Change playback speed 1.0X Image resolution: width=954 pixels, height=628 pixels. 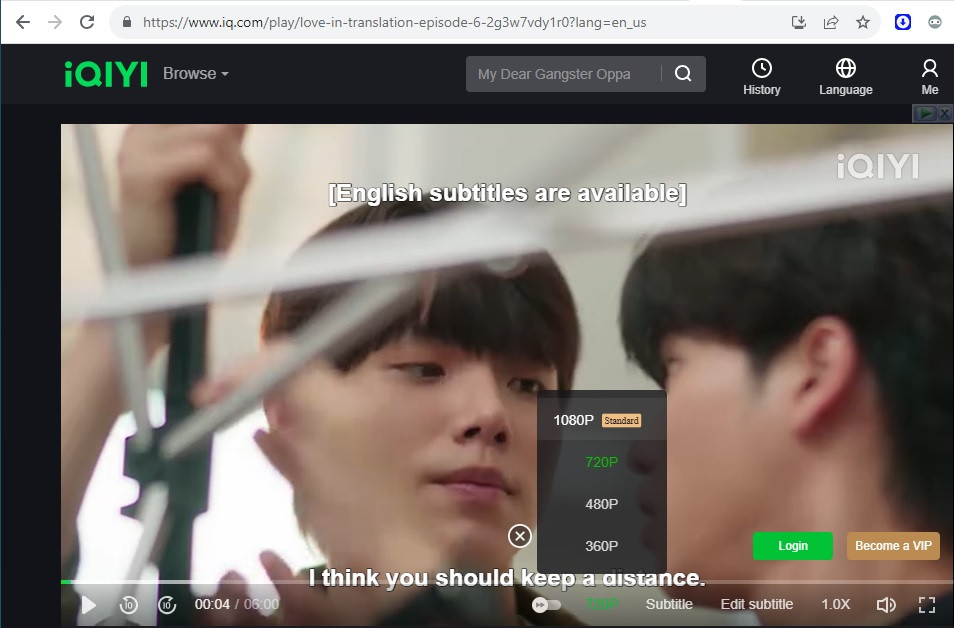tap(835, 604)
